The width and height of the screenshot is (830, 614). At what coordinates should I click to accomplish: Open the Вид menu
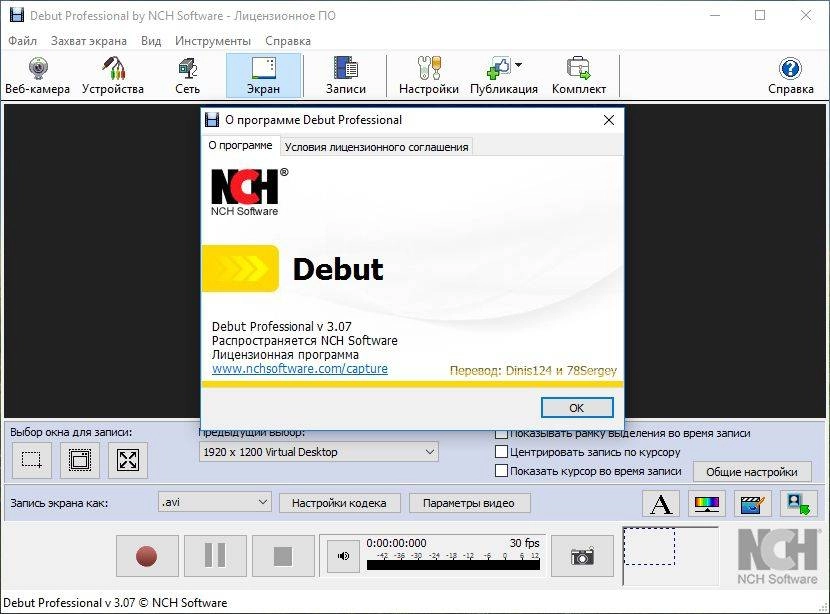tap(151, 41)
